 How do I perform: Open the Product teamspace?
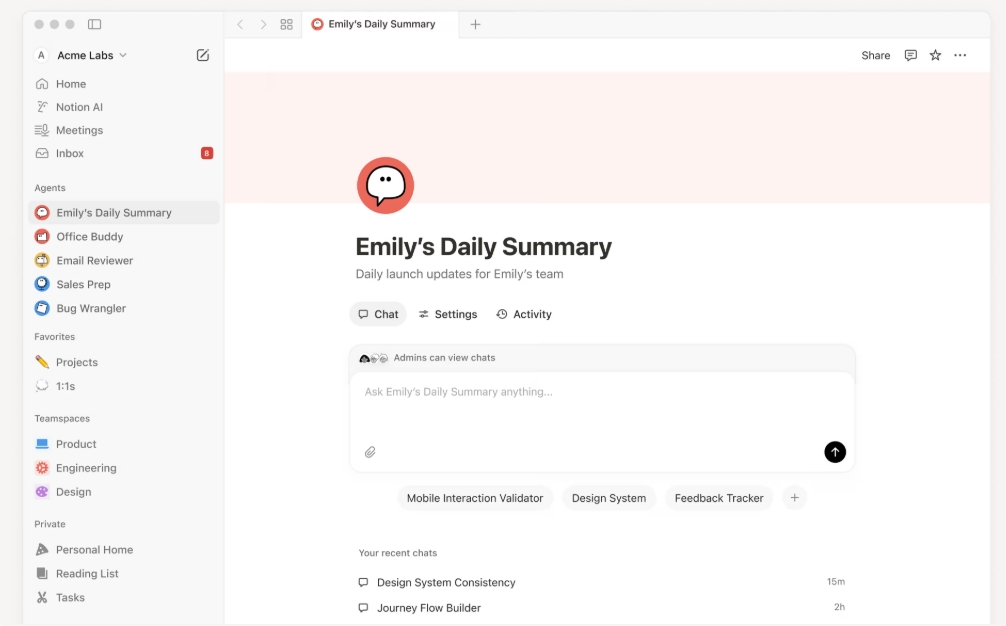click(124, 444)
